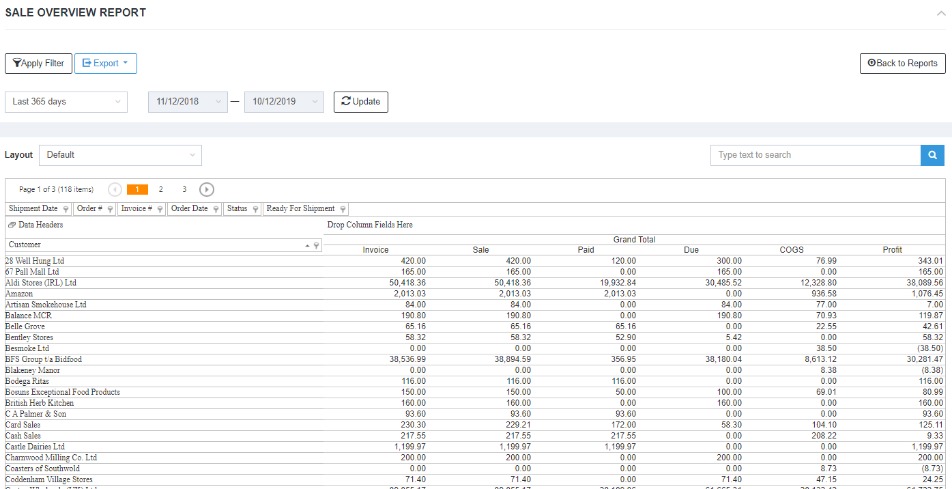Toggle Customer column sort arrow
Screen dimensions: 952x489
[307, 245]
